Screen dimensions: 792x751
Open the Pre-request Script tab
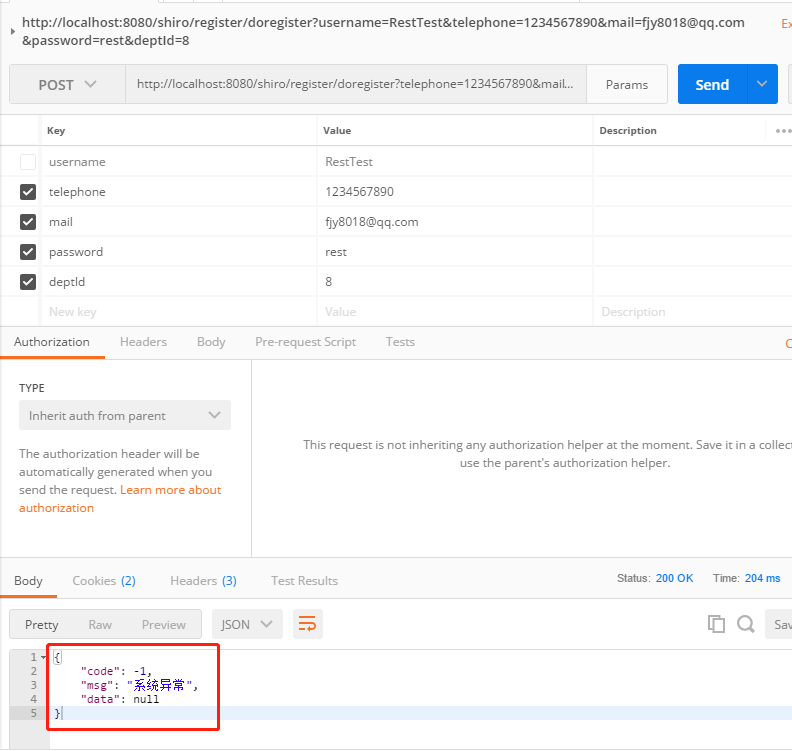tap(305, 342)
